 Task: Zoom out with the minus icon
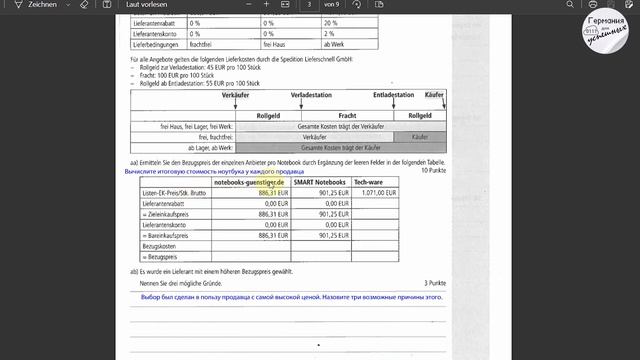pos(249,4)
